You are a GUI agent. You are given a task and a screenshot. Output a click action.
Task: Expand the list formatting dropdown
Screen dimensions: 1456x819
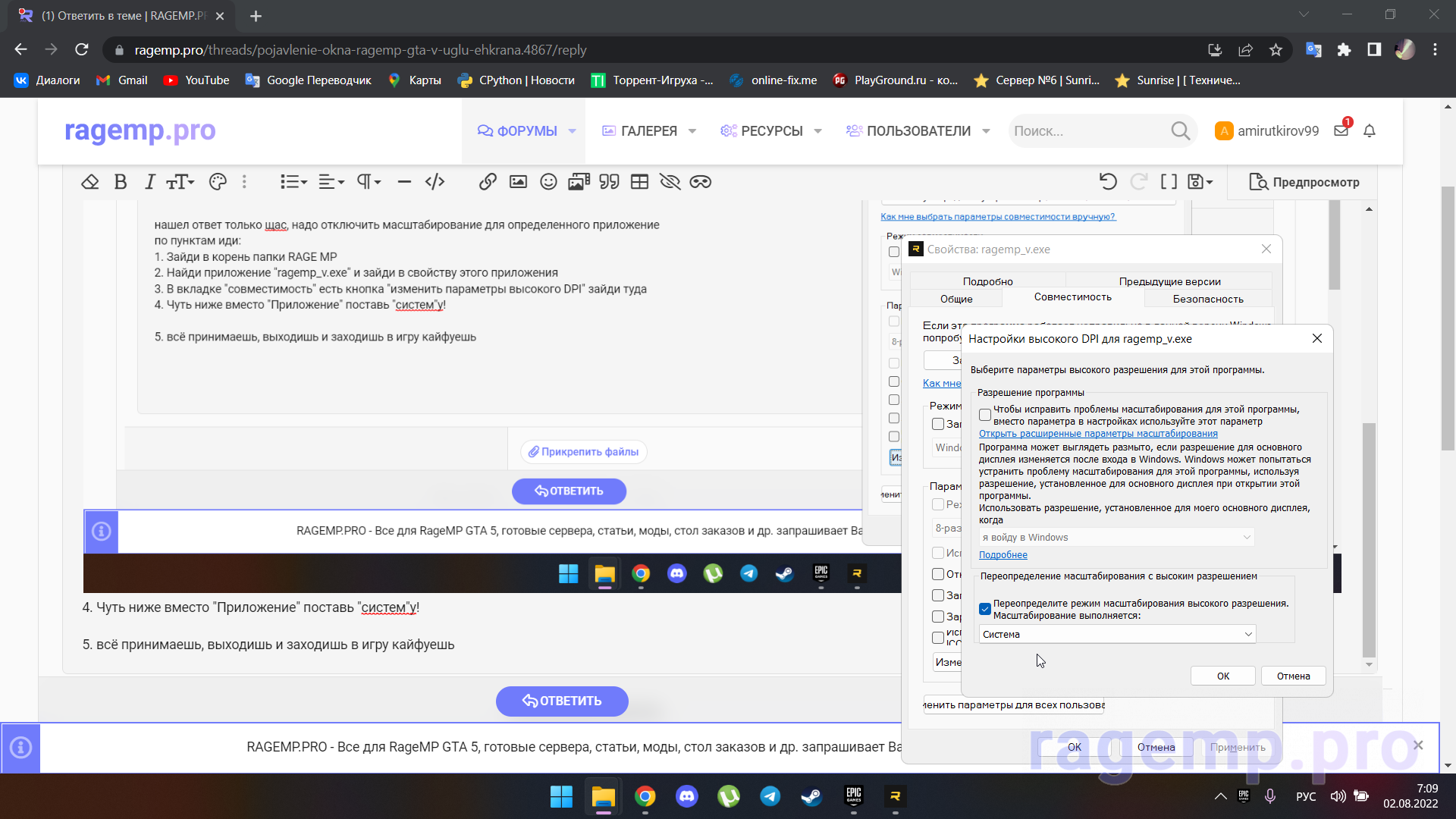[x=293, y=182]
